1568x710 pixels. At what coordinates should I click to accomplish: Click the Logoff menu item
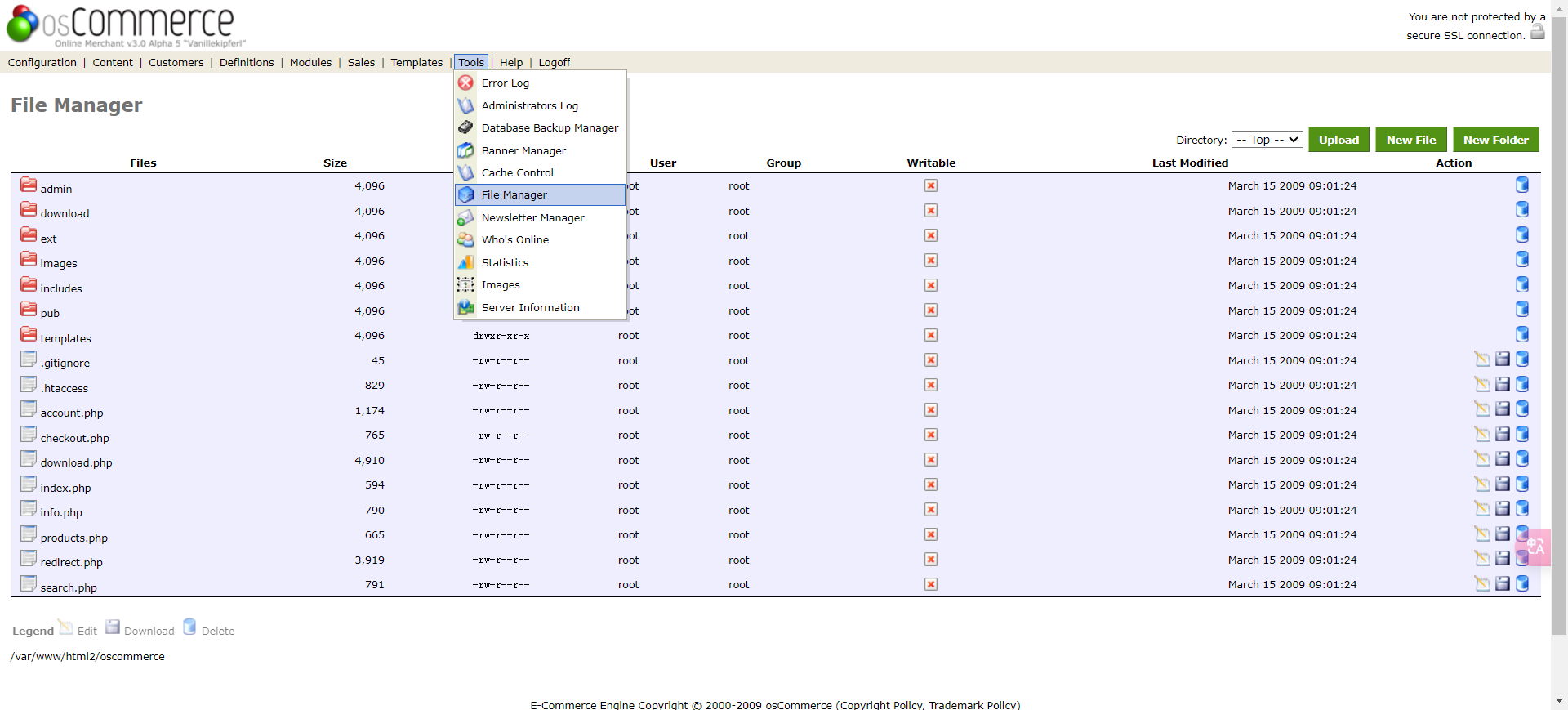(555, 62)
